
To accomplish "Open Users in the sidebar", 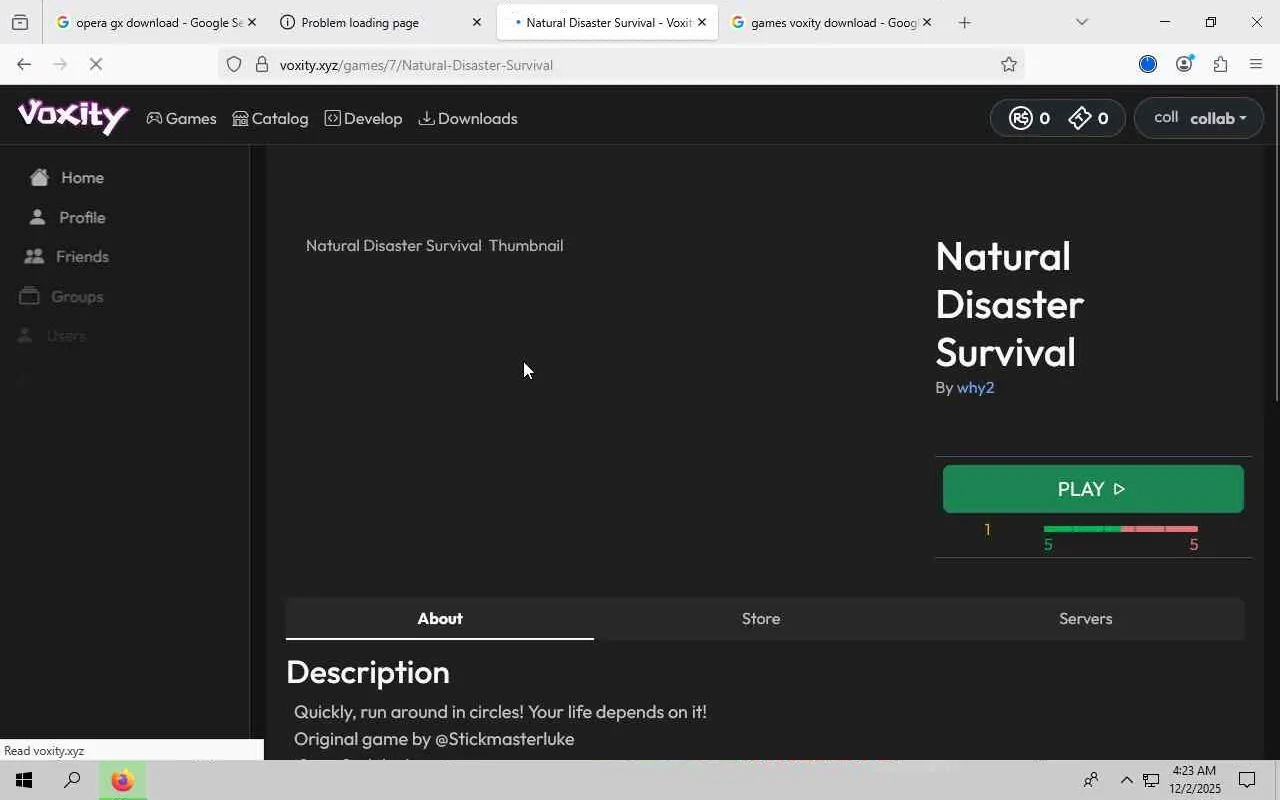I will point(54,336).
